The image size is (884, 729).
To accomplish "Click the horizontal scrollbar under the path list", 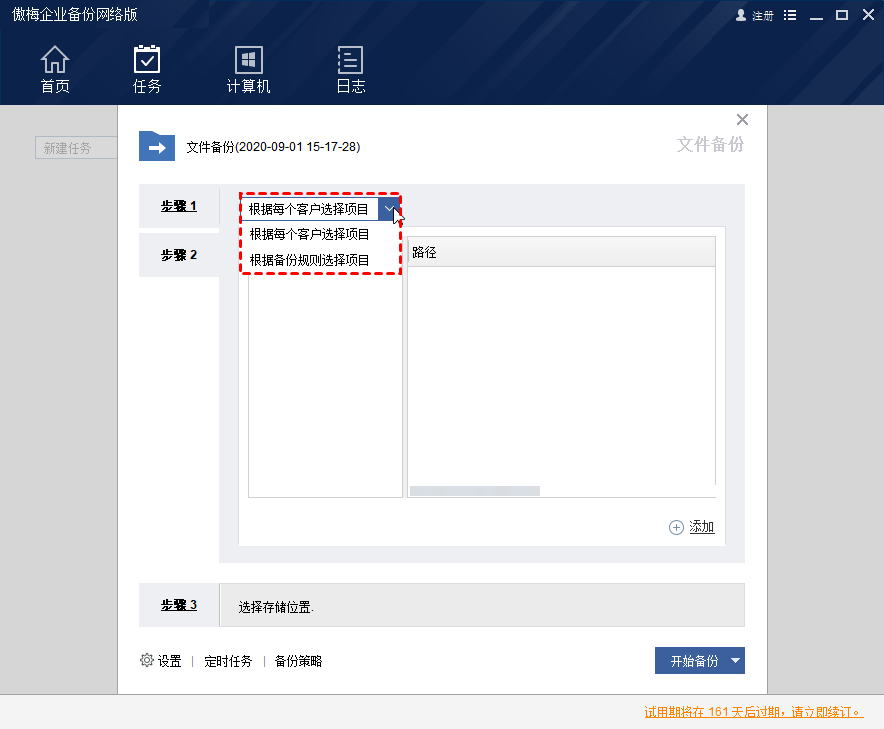I will (474, 490).
